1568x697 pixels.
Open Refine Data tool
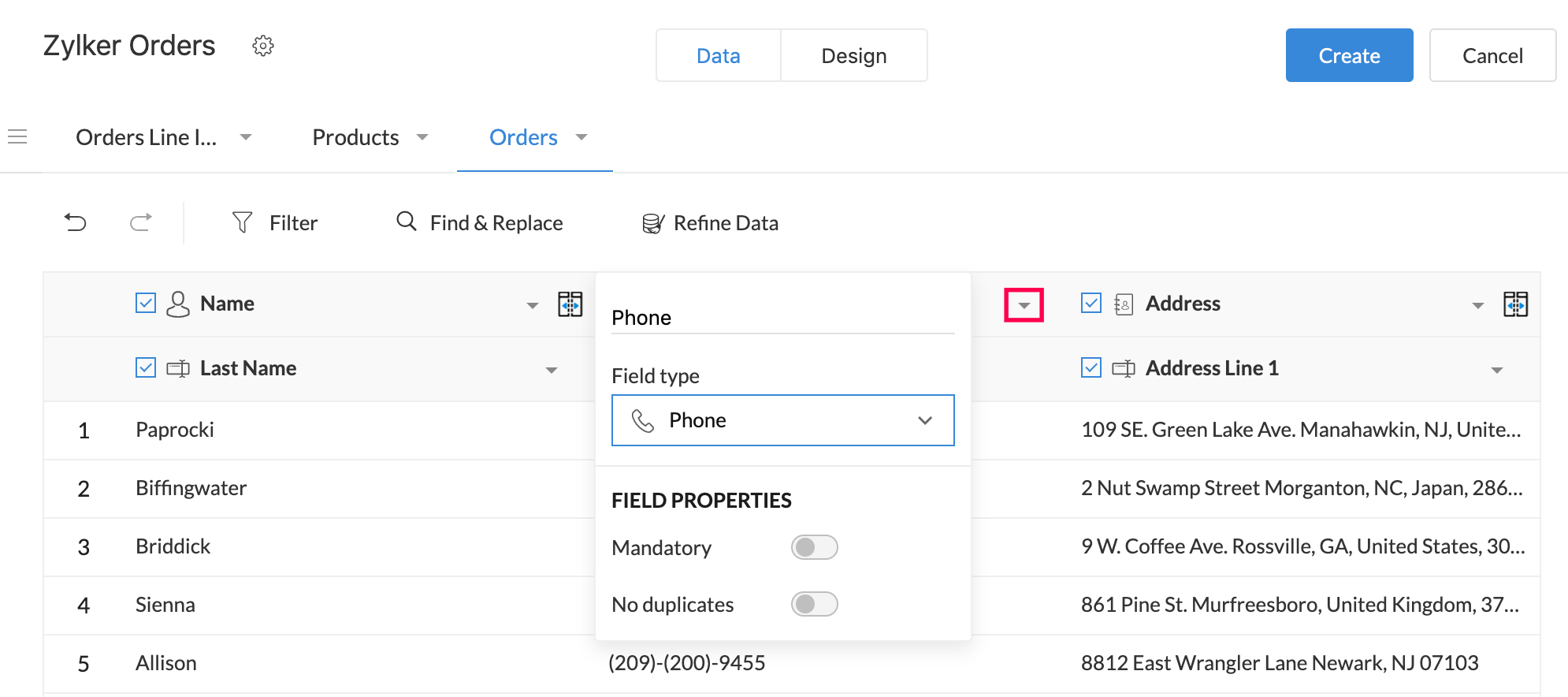(x=710, y=223)
